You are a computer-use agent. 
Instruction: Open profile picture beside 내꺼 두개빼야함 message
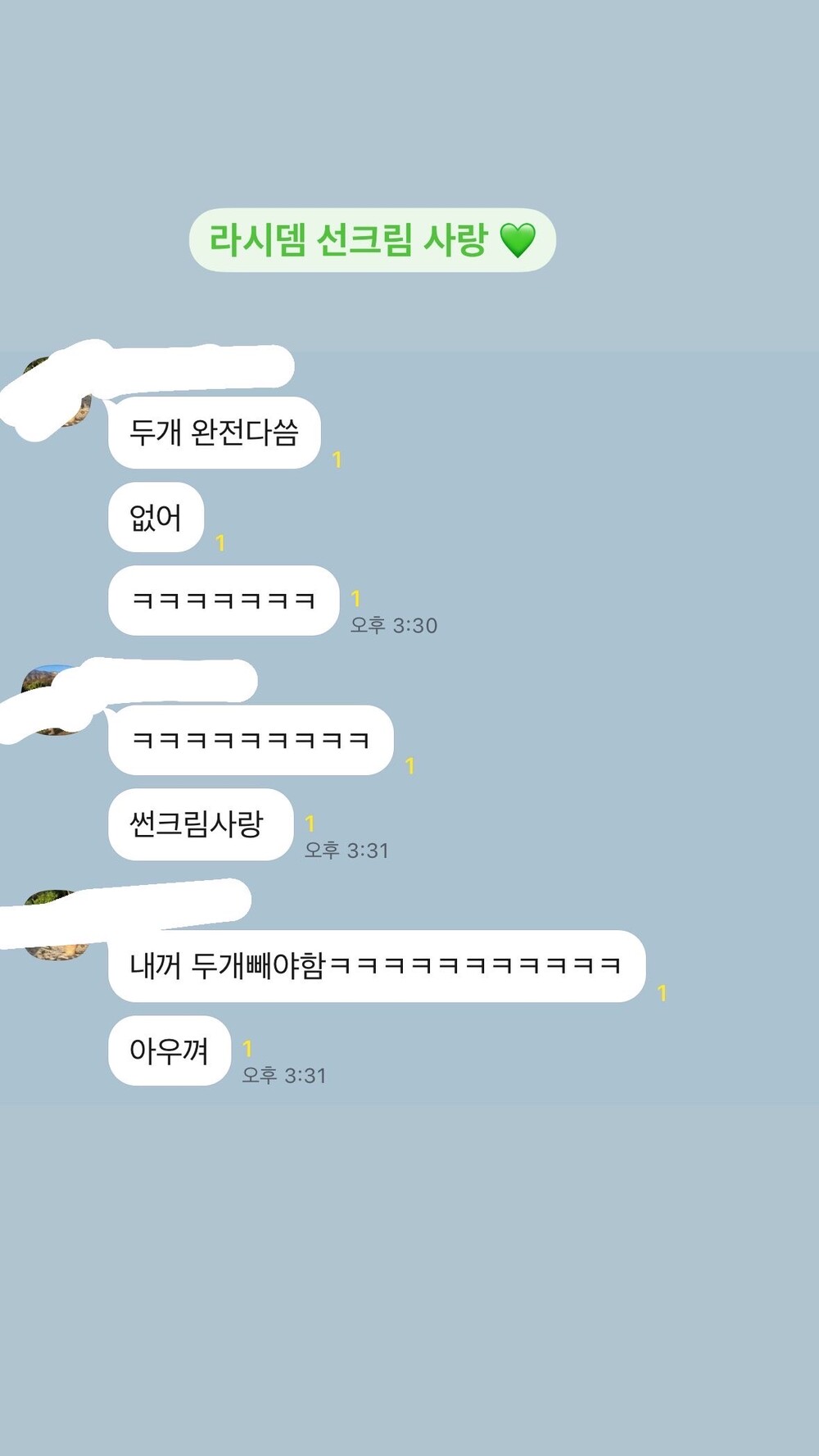[56, 925]
